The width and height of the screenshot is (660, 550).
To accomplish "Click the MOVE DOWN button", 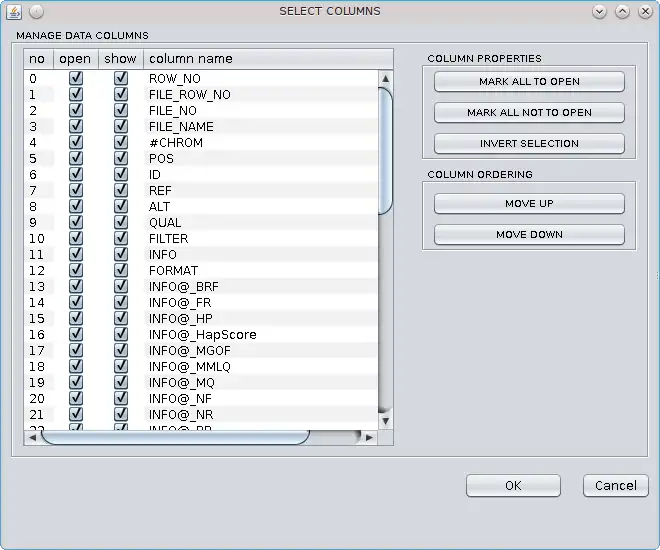I will (529, 234).
